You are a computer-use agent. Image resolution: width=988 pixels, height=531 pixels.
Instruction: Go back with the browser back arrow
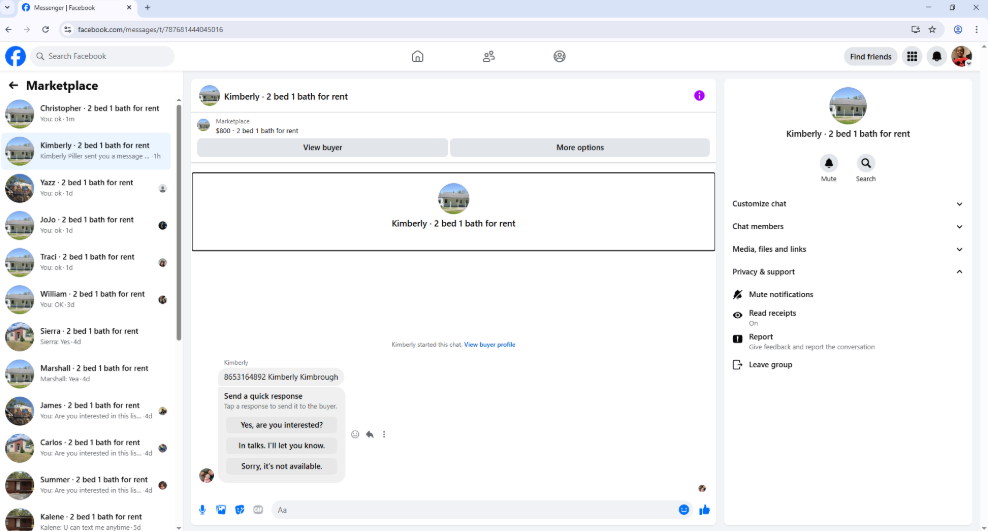8,29
